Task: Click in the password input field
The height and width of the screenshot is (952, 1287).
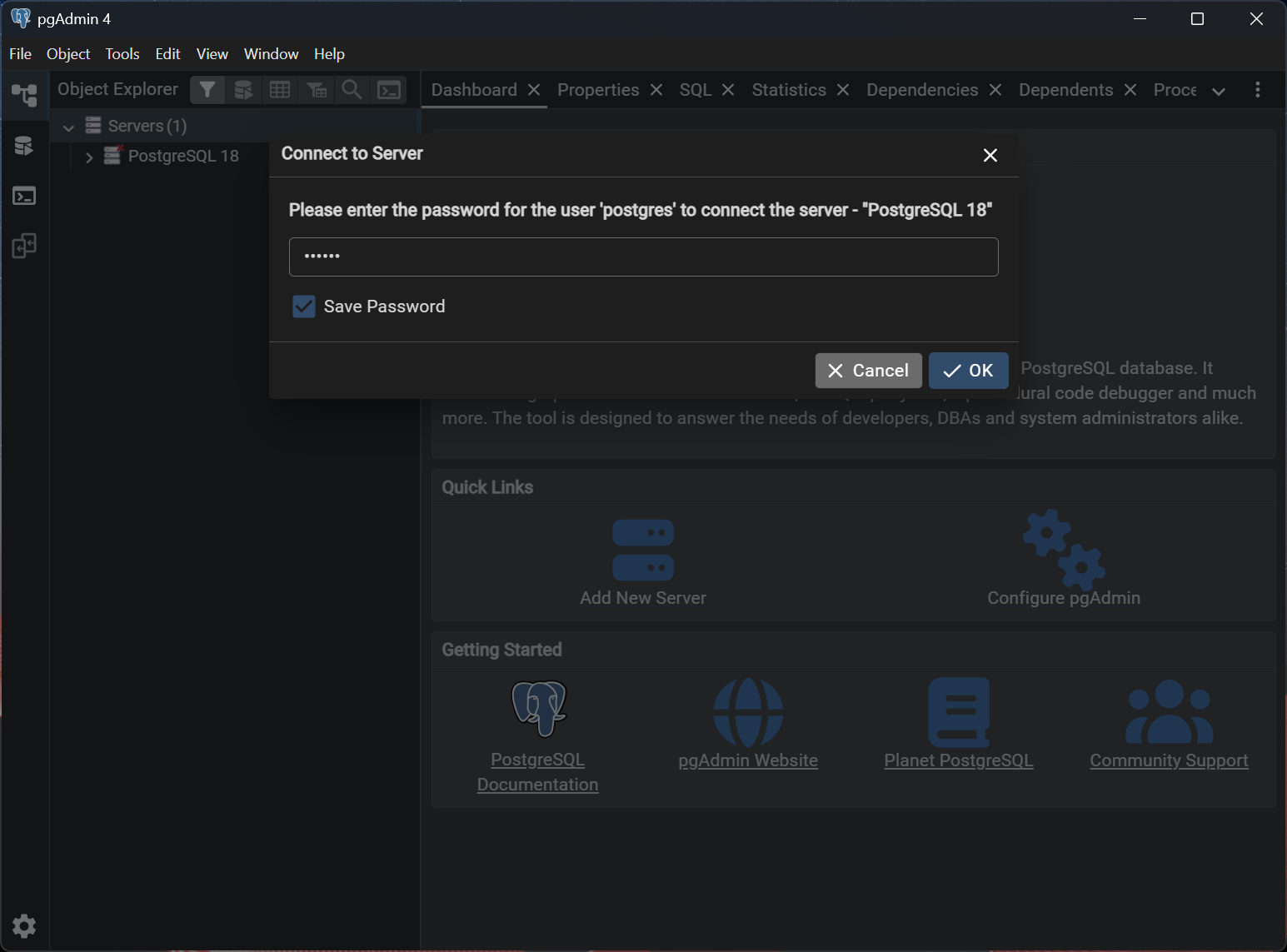Action: tap(643, 257)
